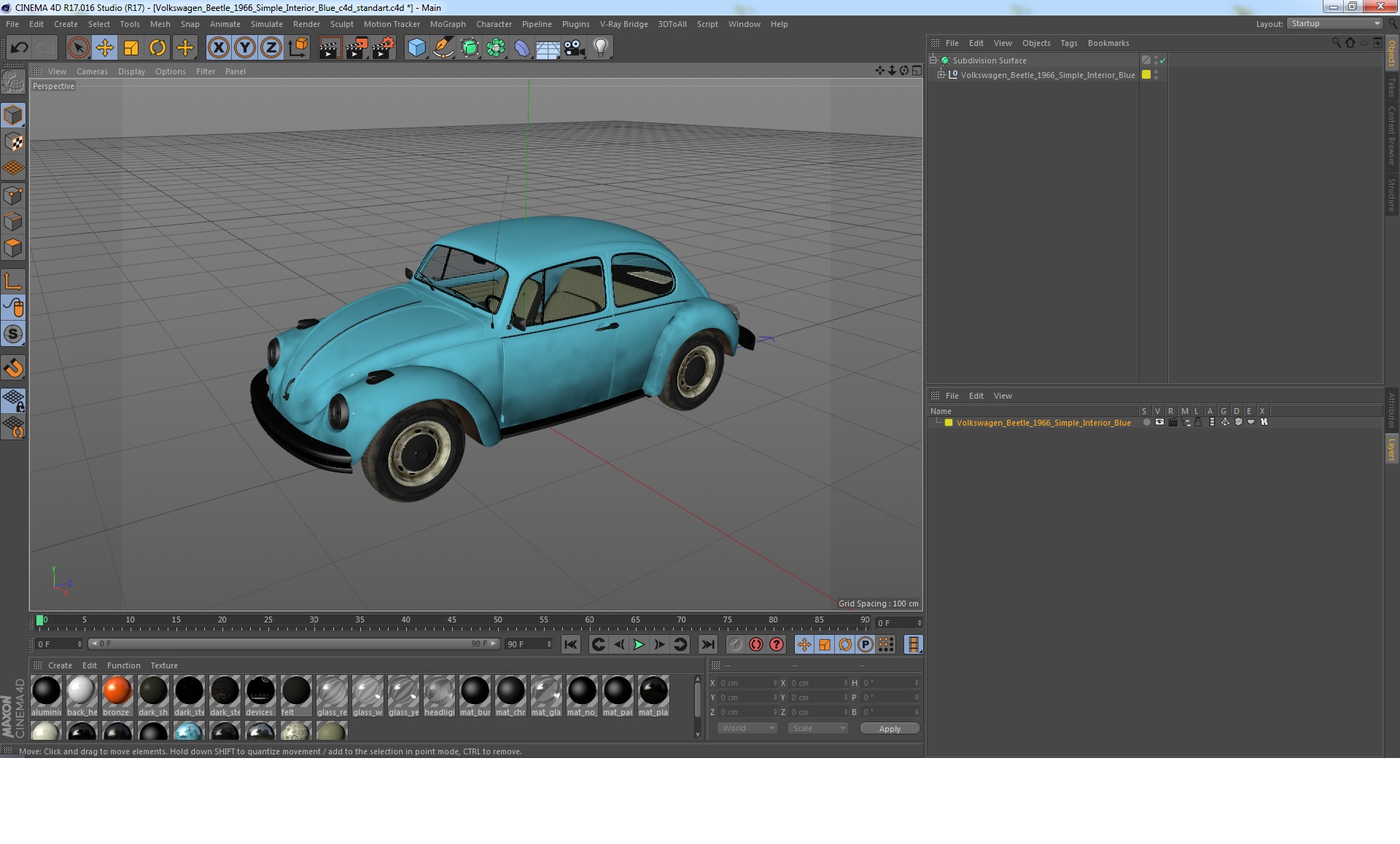This screenshot has height=844, width=1400.
Task: Click the light bulb Light icon
Action: point(600,48)
